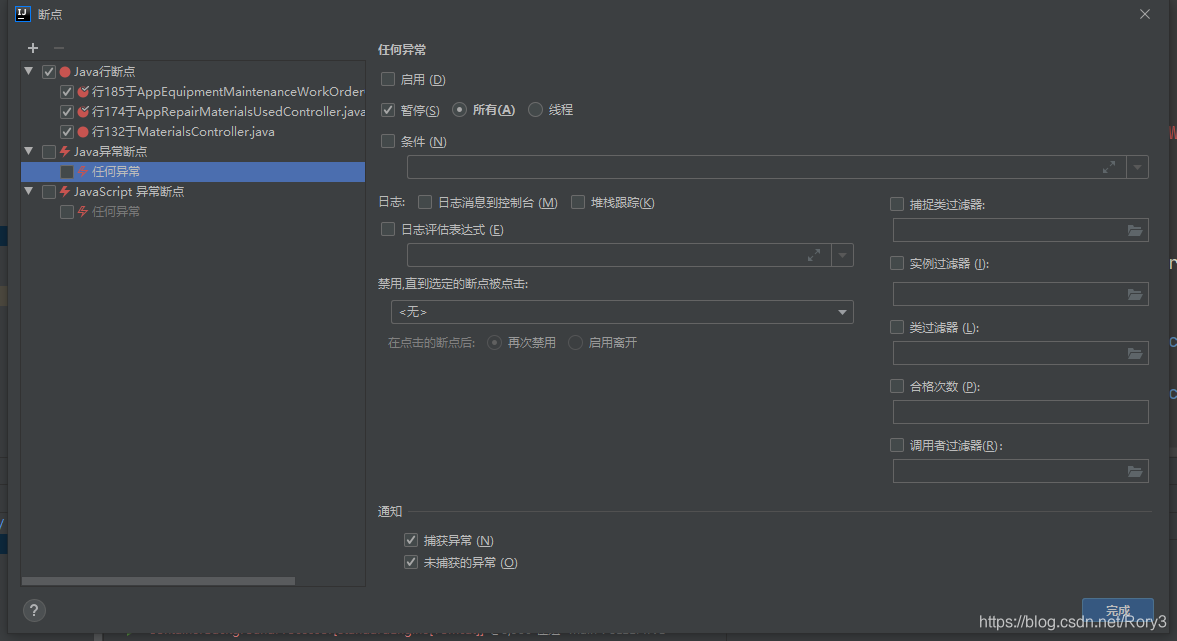1177x641 pixels.
Task: Select 行174于AppRepairMaterialsUsedController.java breakpoint
Action: (x=228, y=112)
